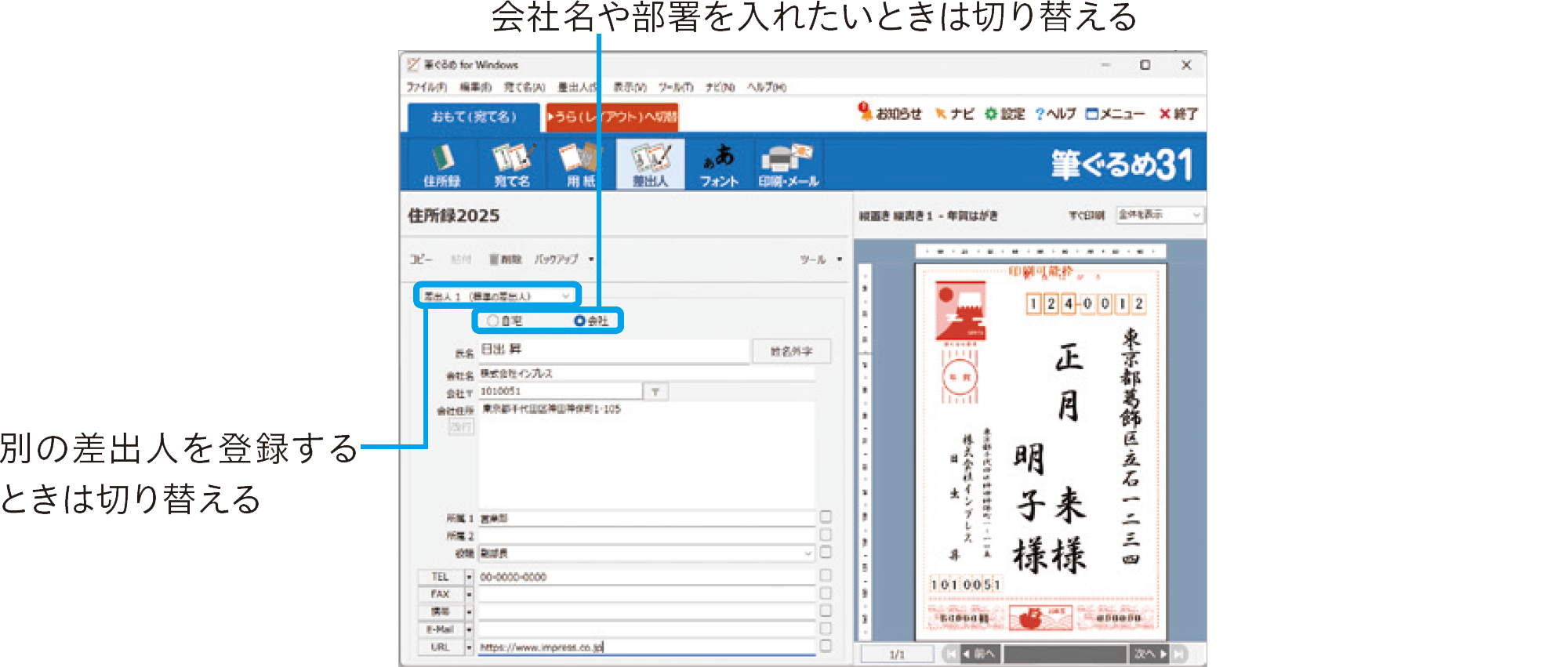The width and height of the screenshot is (1568, 667).
Task: Jump to the last record in preview navigation
Action: point(1178,654)
